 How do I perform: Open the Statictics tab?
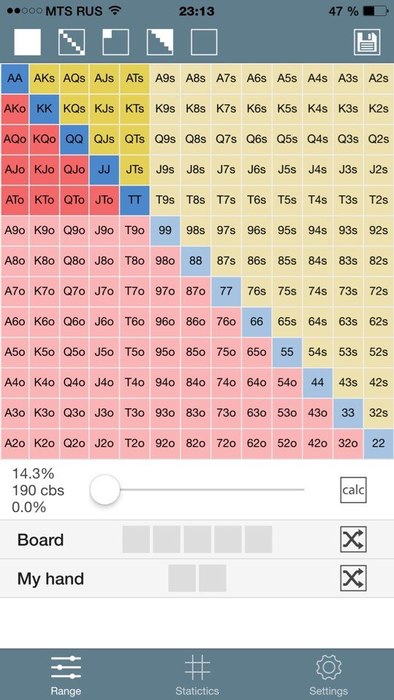tap(197, 675)
